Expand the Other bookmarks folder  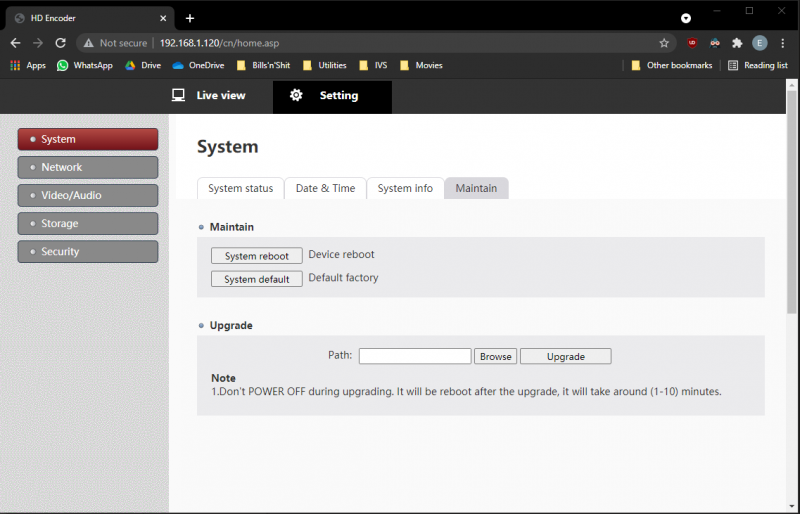(x=672, y=65)
